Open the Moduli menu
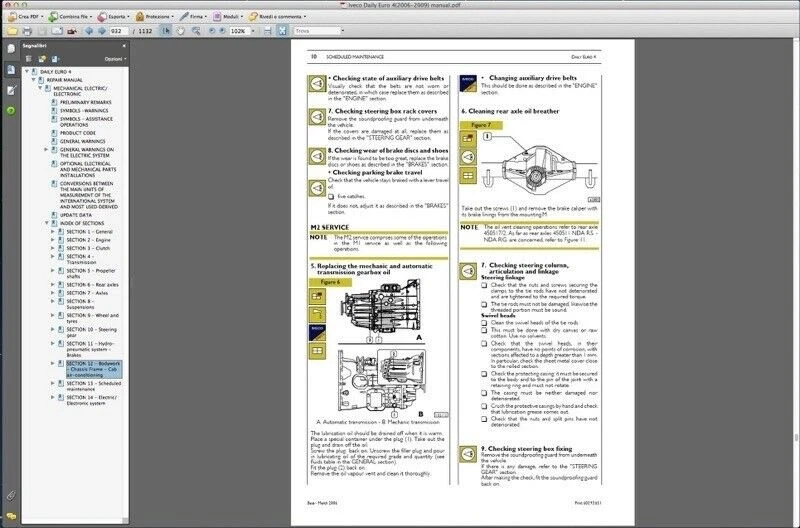 click(x=228, y=16)
